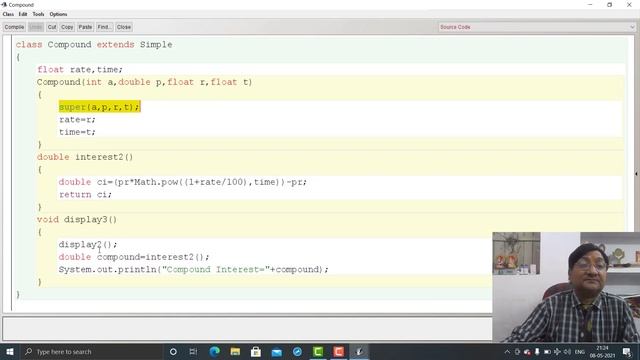Viewport: 640px width, 360px height.
Task: Show hidden system tray icons chevron
Action: pyautogui.click(x=507, y=351)
